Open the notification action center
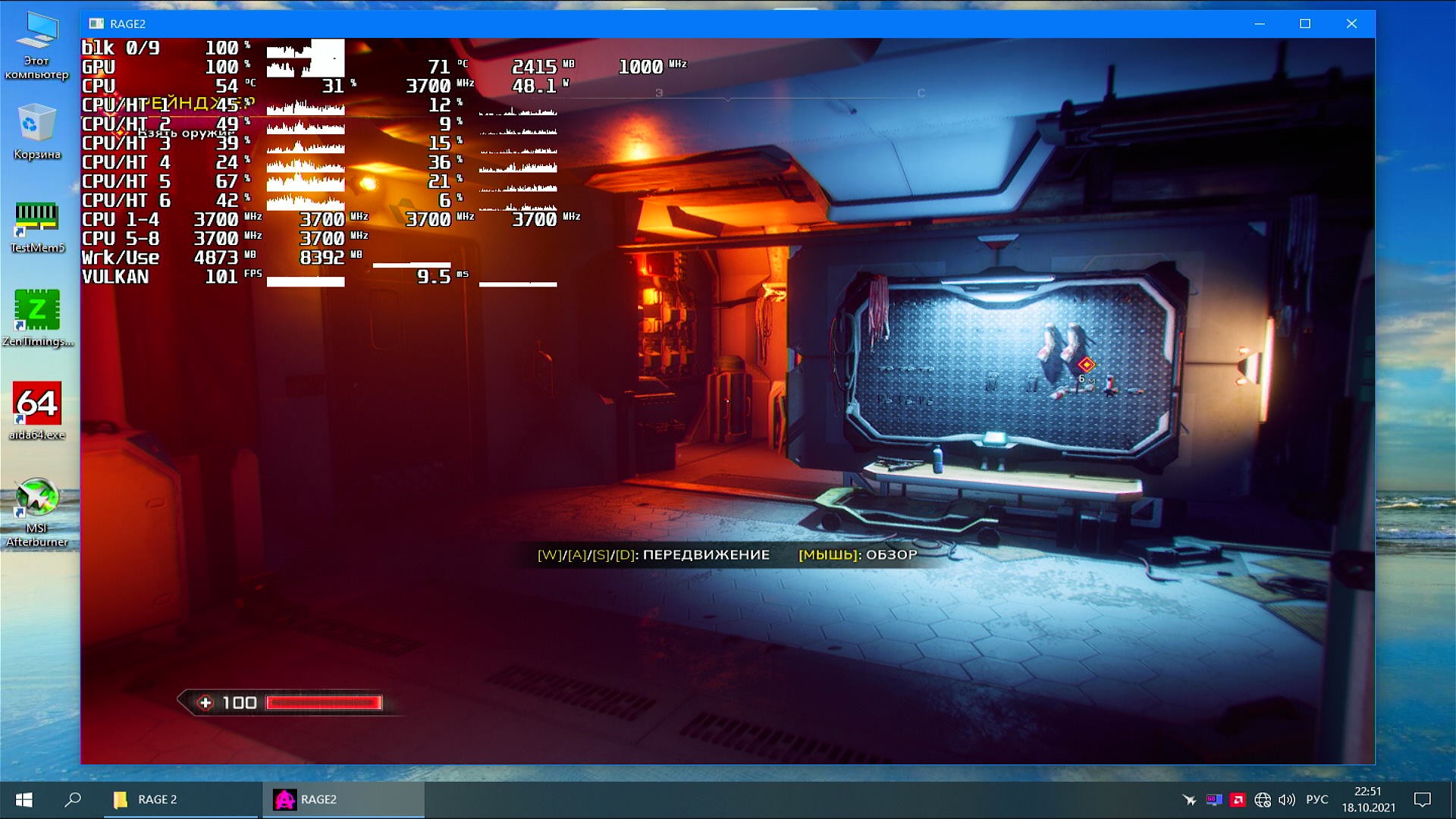 pyautogui.click(x=1422, y=799)
